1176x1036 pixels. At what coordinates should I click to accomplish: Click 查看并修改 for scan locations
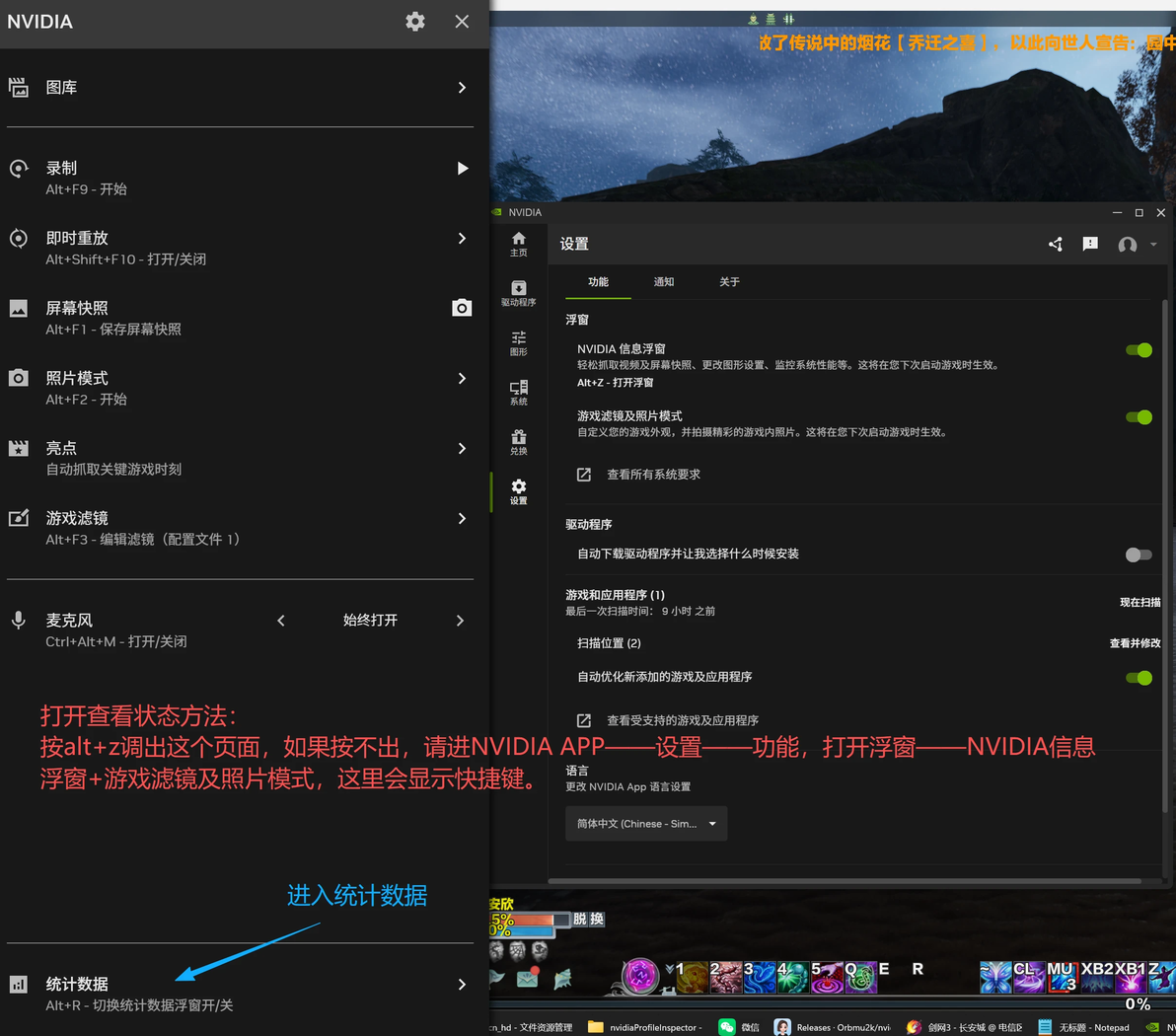point(1135,643)
